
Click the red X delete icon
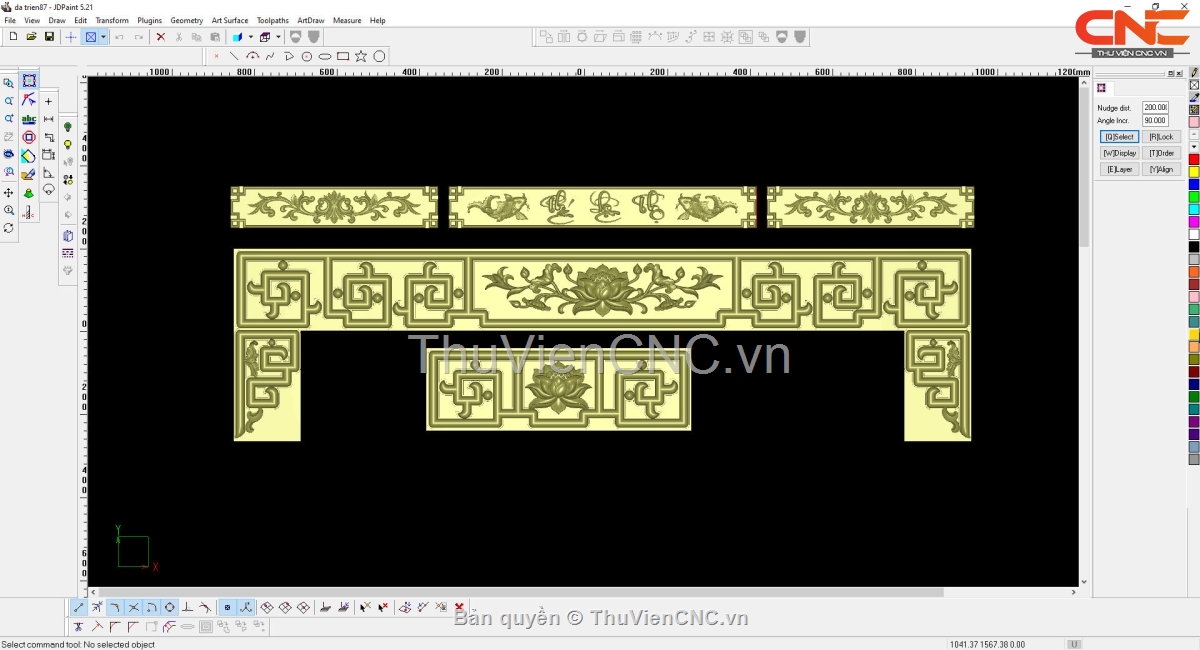160,37
